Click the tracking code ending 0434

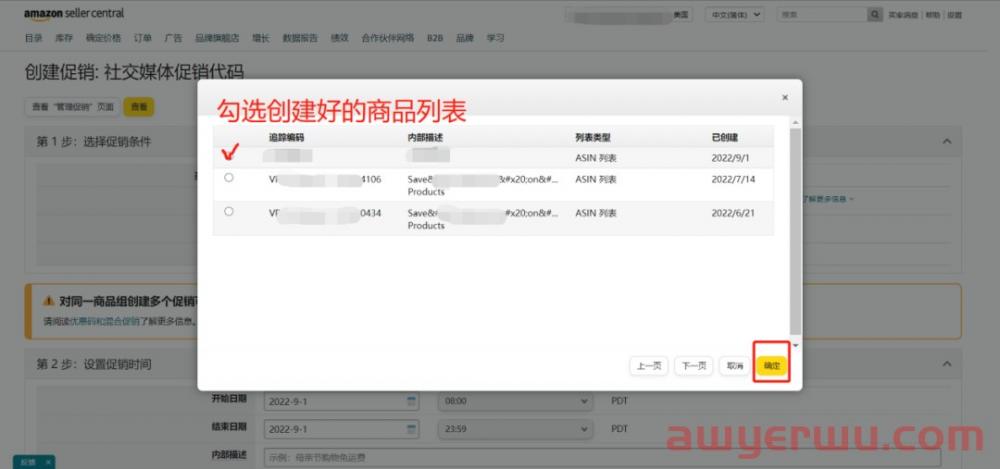coord(325,213)
